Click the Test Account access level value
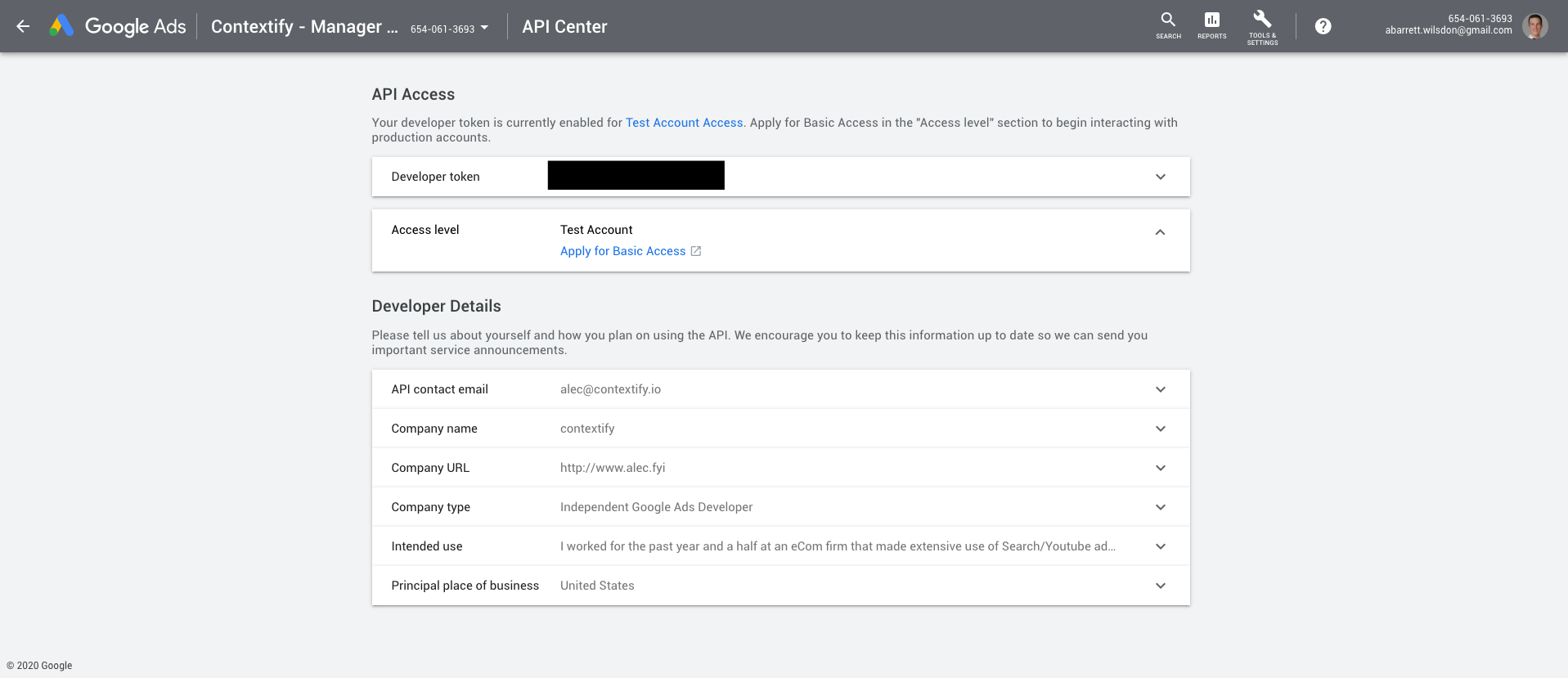 pyautogui.click(x=596, y=230)
